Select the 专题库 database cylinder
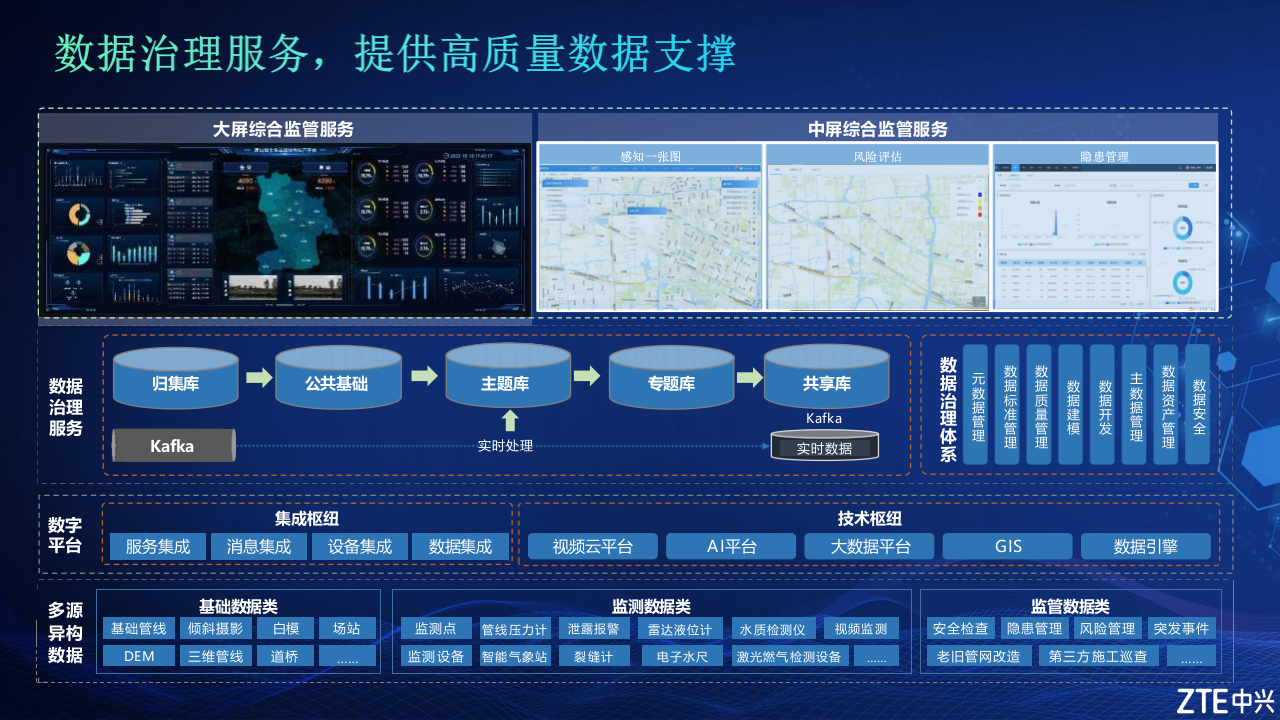 coord(672,378)
